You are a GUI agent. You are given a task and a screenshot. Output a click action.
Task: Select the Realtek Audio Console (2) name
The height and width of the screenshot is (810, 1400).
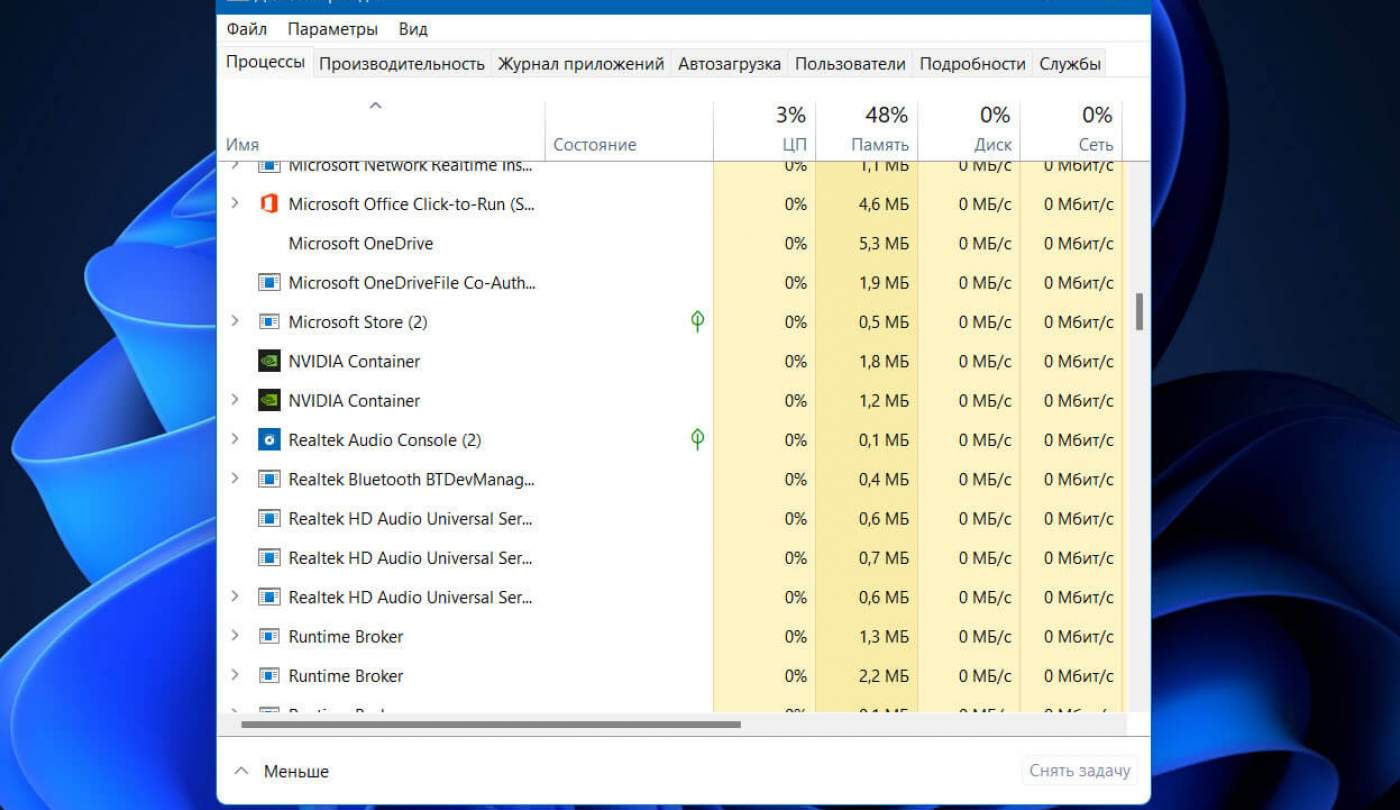pos(385,440)
